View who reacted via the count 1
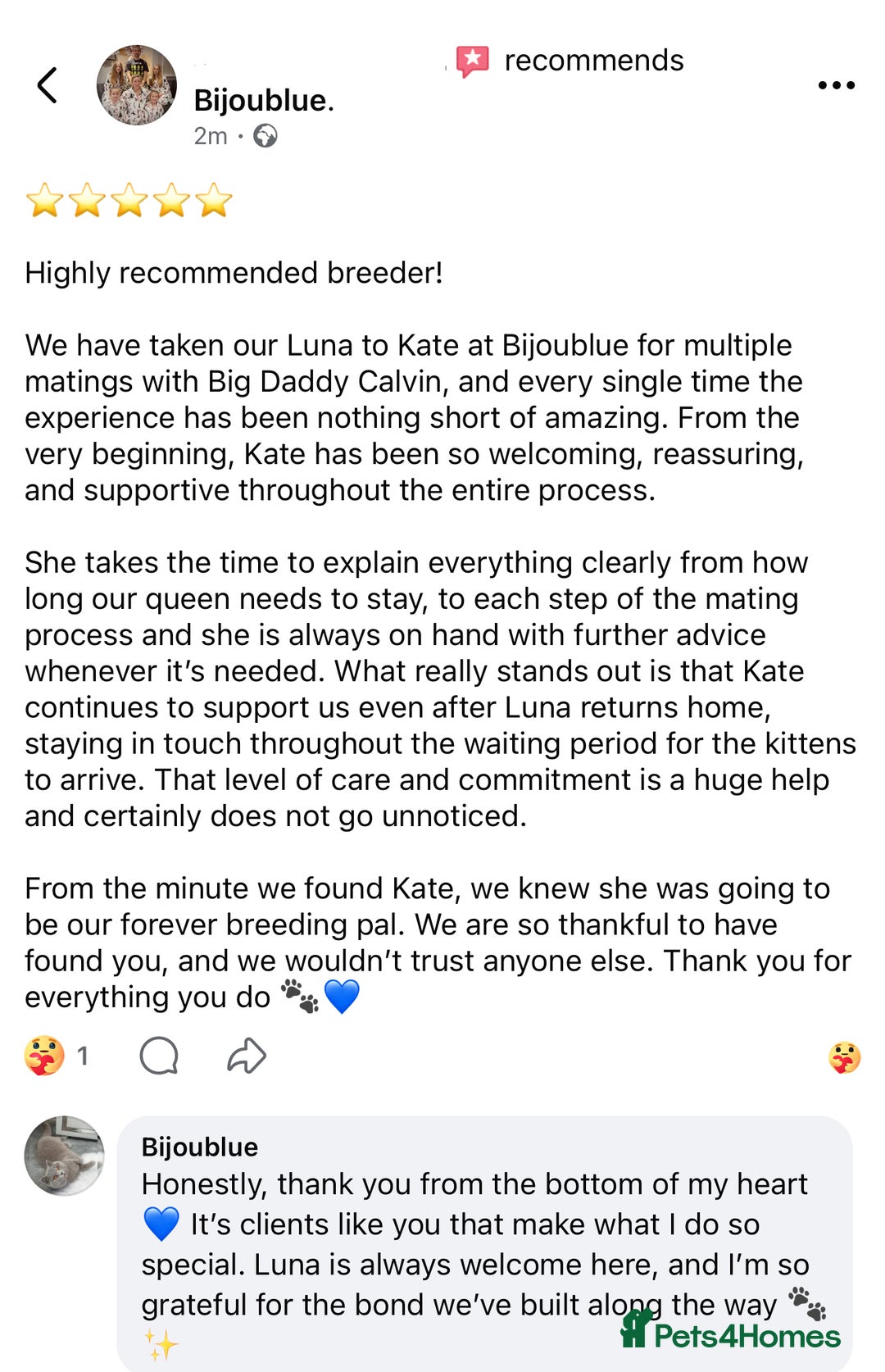The image size is (885, 1372). tap(83, 1056)
